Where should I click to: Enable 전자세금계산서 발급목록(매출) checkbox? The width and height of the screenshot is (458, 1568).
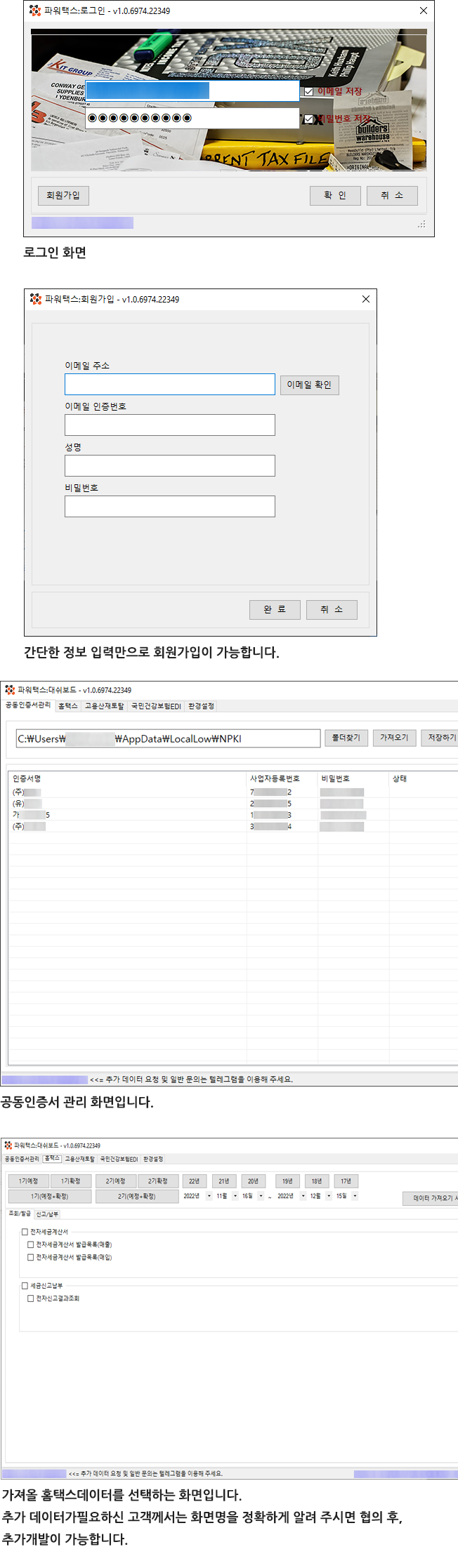[x=31, y=1244]
